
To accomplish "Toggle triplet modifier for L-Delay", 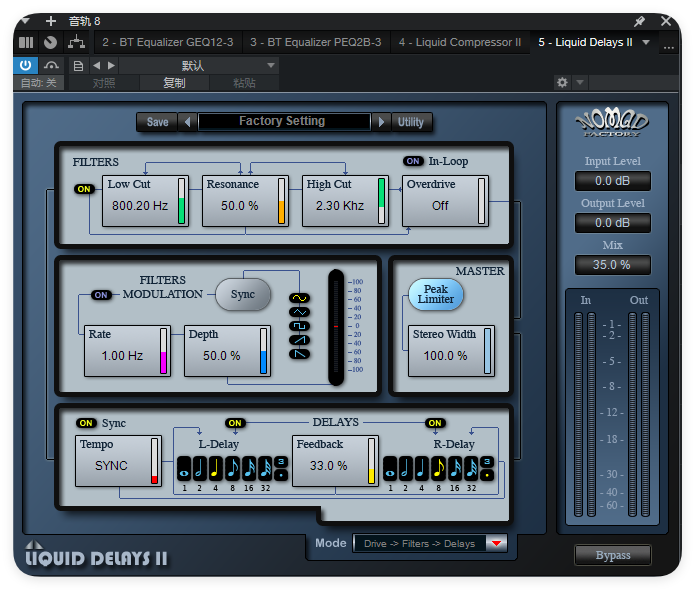I will (281, 462).
